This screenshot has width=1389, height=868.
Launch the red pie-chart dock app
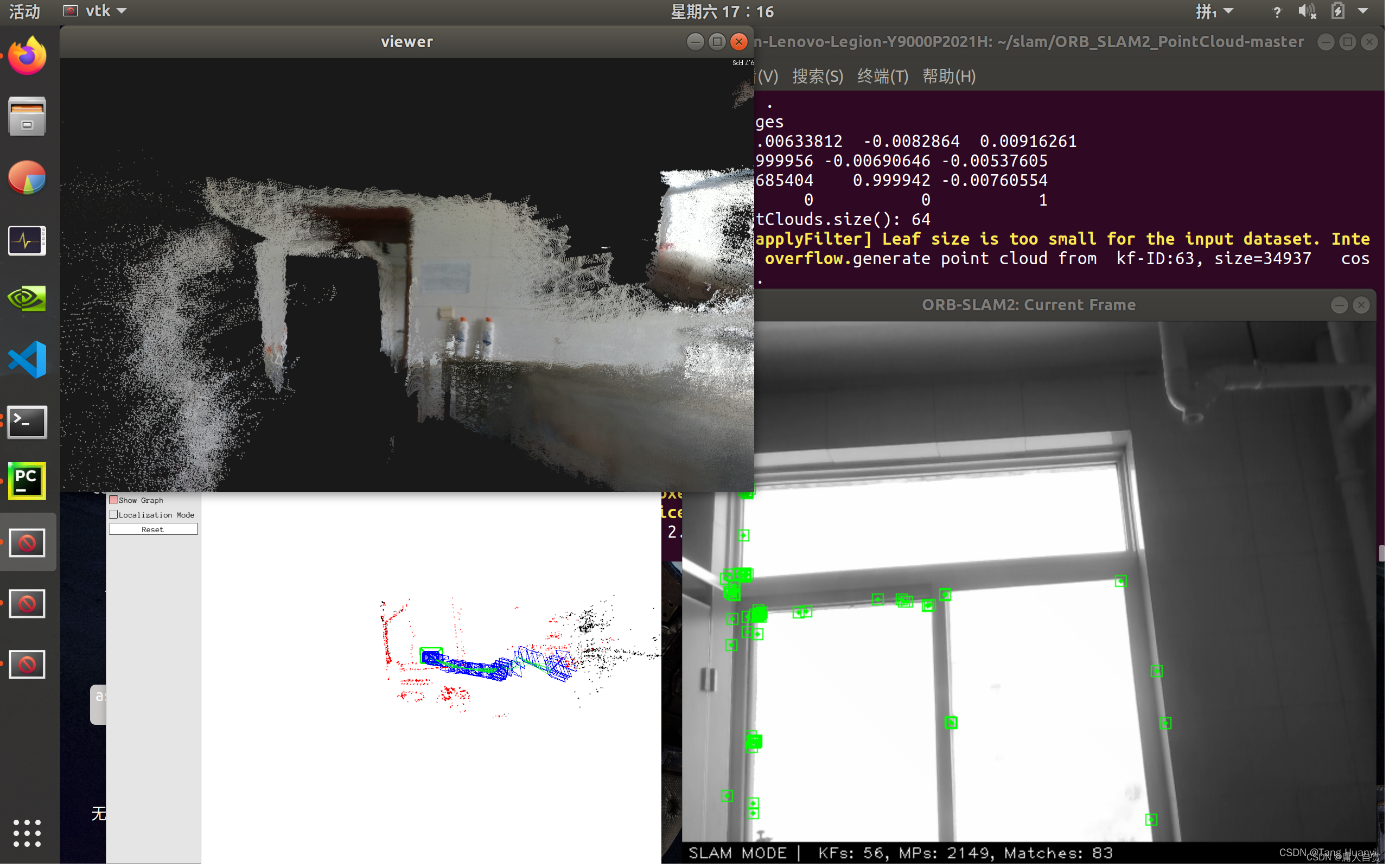pos(27,177)
